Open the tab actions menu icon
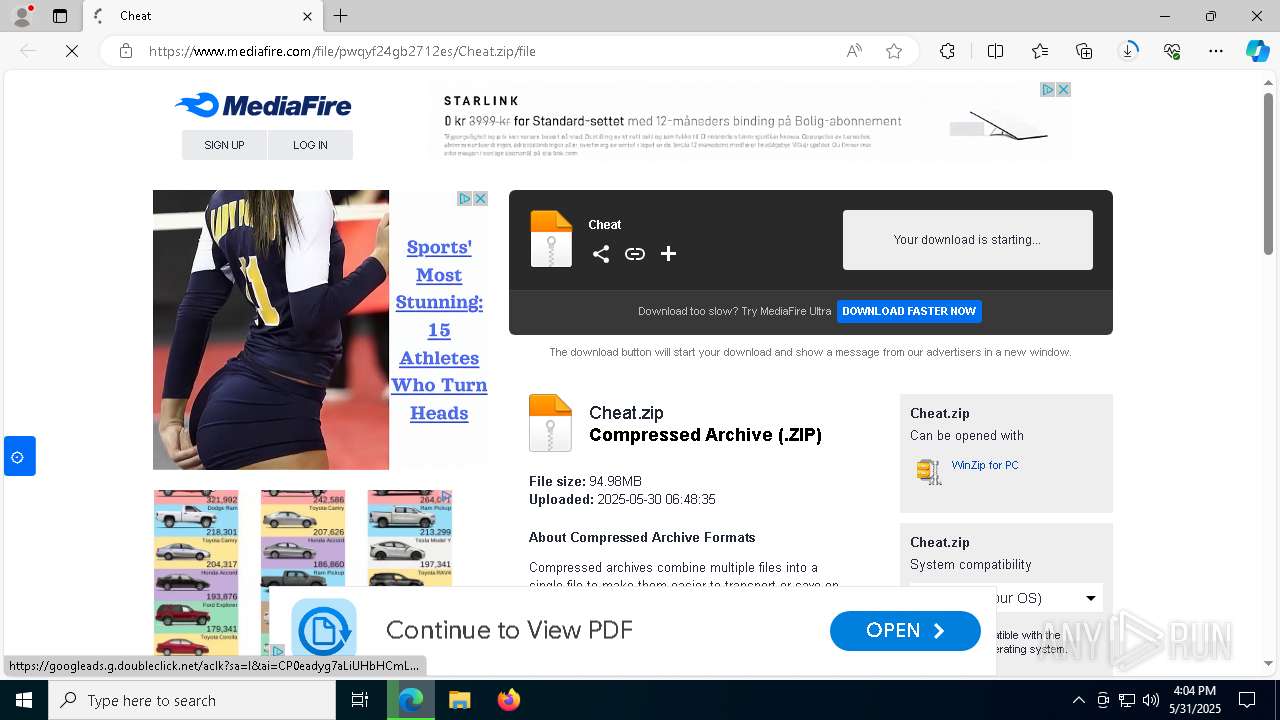 click(60, 16)
